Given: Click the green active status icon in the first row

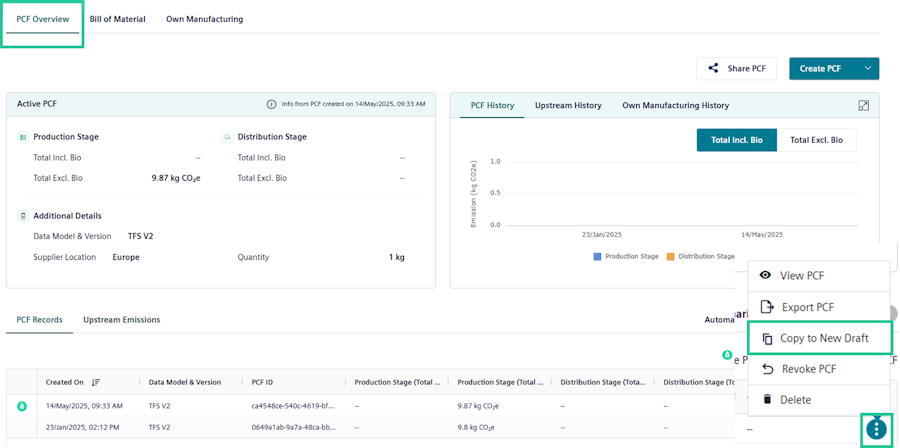Looking at the screenshot, I should [21, 406].
